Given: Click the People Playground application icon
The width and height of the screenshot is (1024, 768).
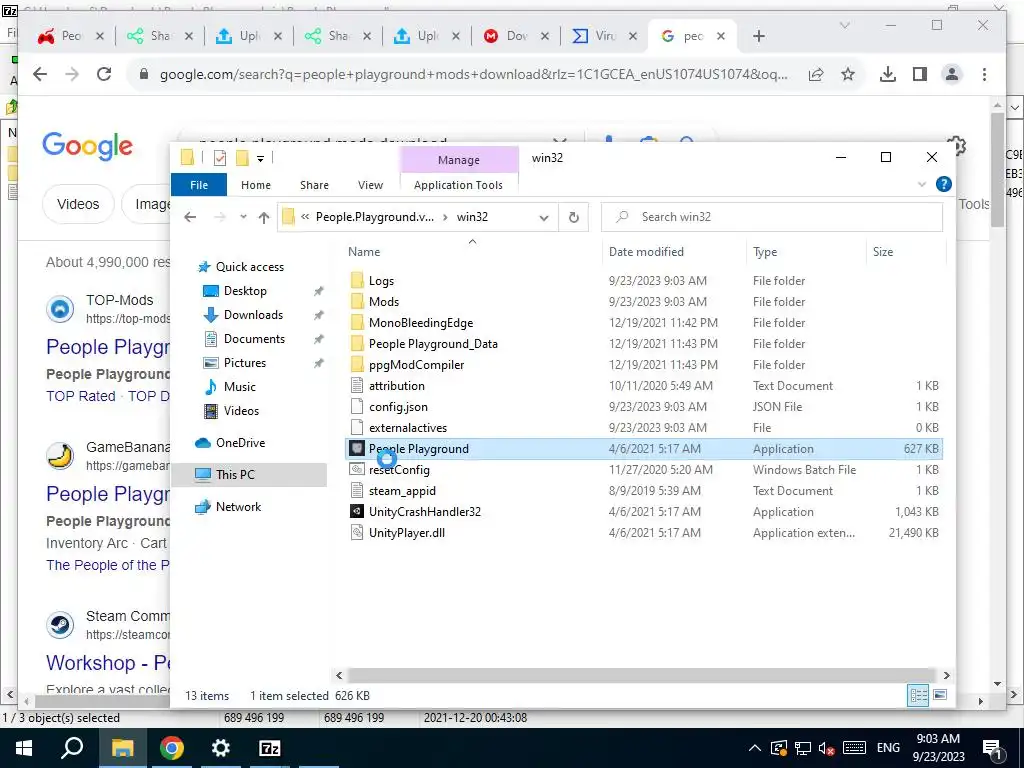Looking at the screenshot, I should point(357,449).
